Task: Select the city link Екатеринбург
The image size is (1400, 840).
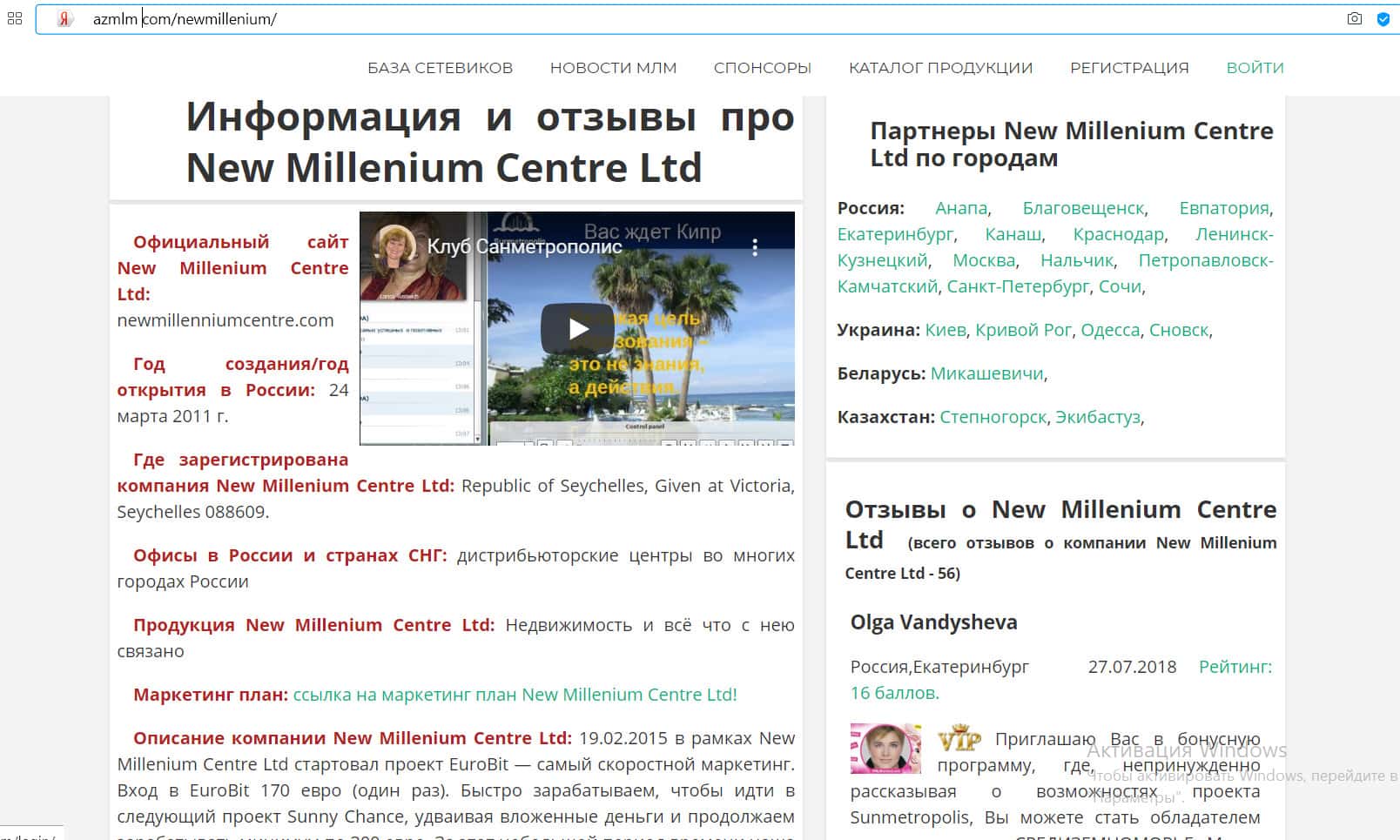Action: click(895, 234)
